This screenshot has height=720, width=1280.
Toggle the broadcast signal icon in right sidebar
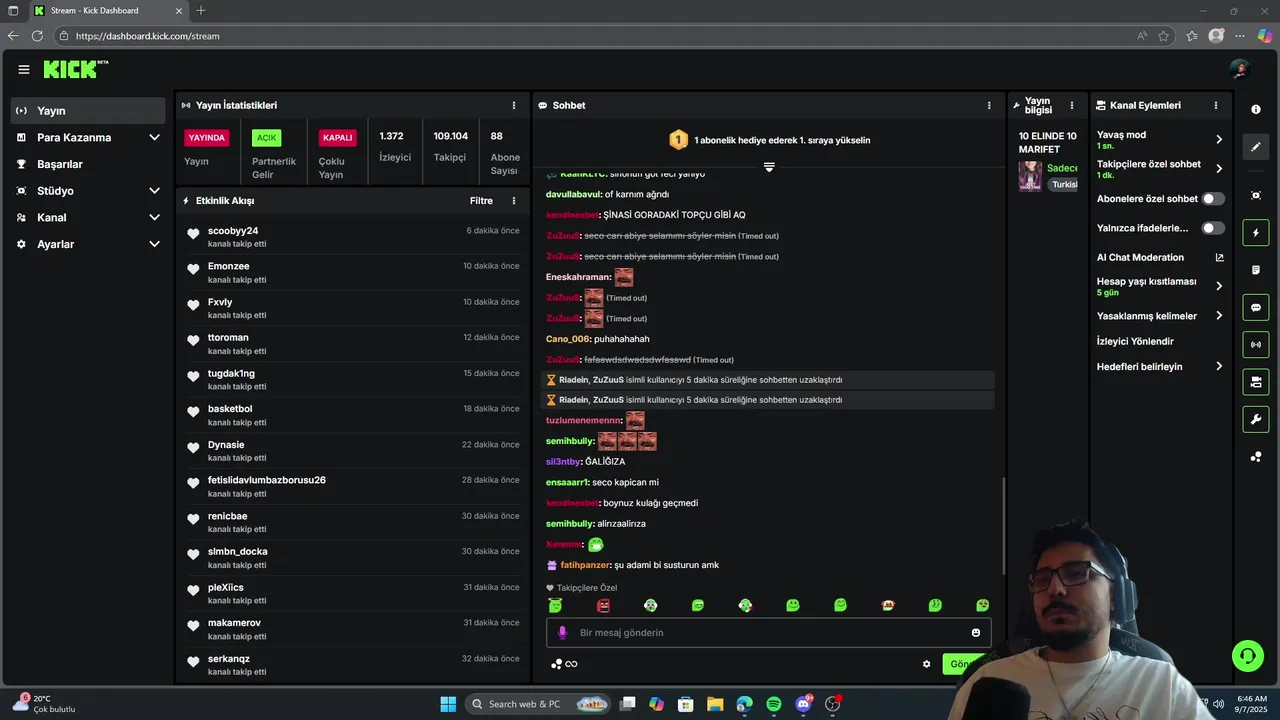[x=1256, y=344]
